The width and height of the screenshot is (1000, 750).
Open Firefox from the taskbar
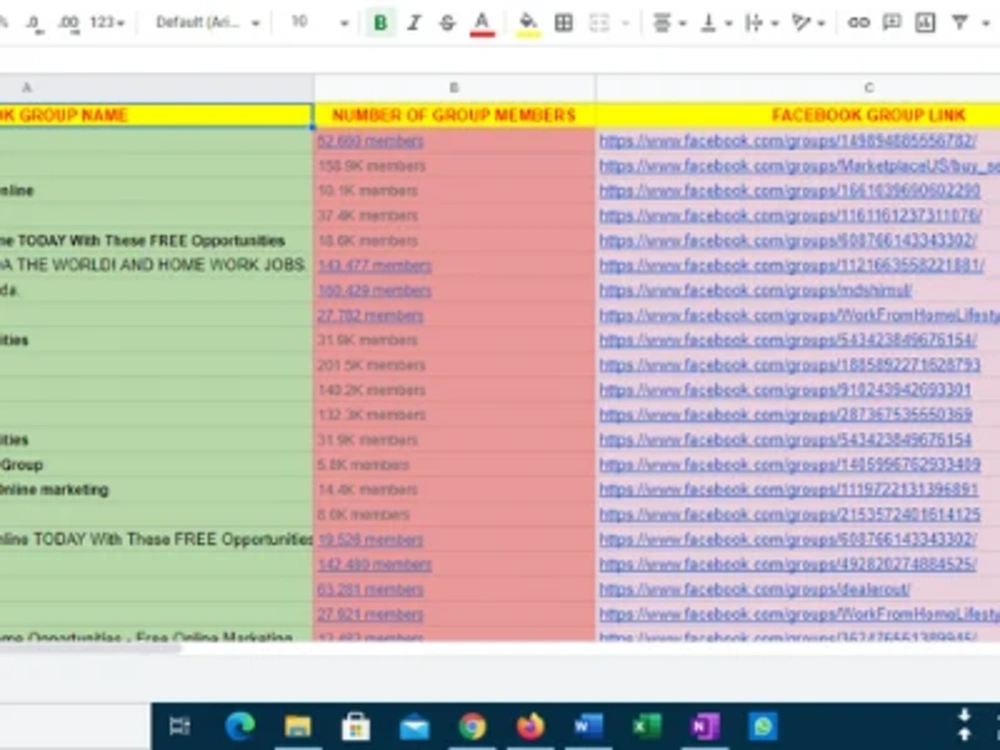pyautogui.click(x=530, y=726)
